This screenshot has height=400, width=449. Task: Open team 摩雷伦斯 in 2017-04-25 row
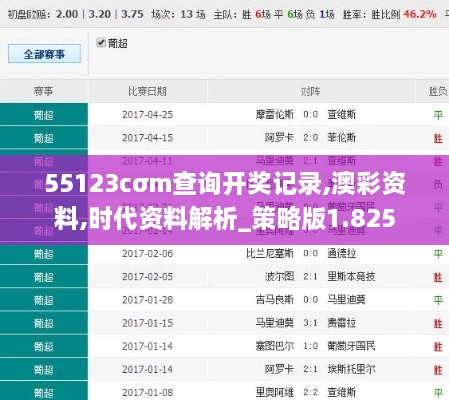pos(275,115)
